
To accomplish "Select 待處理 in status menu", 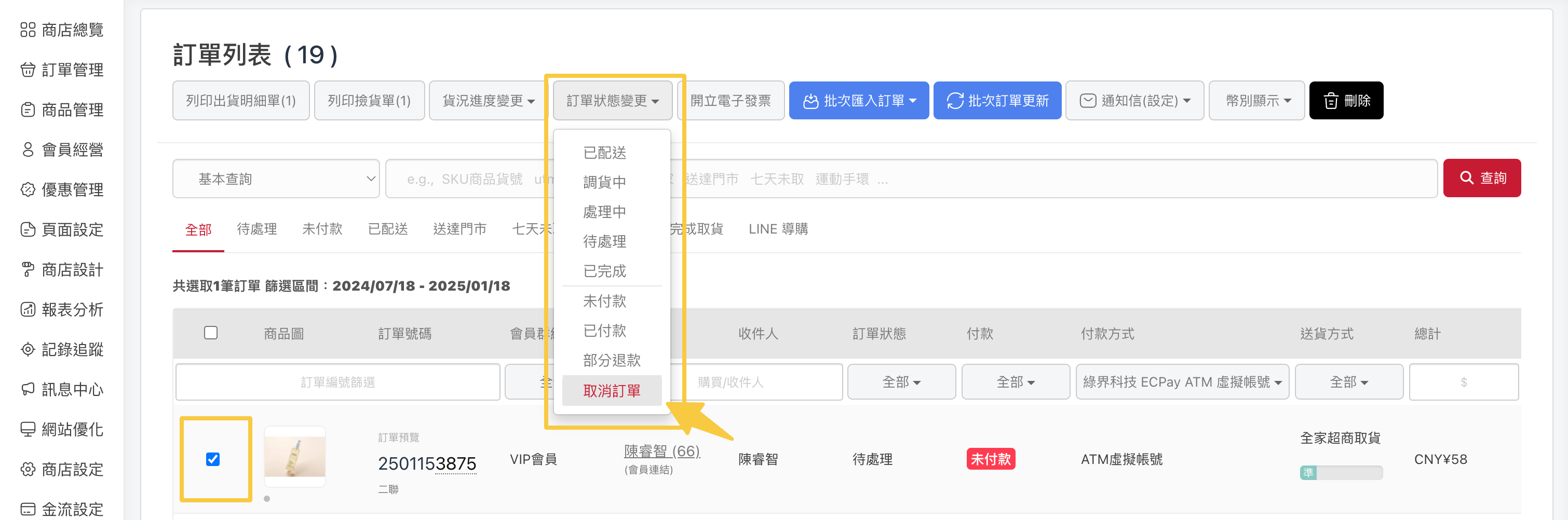I will coord(612,242).
